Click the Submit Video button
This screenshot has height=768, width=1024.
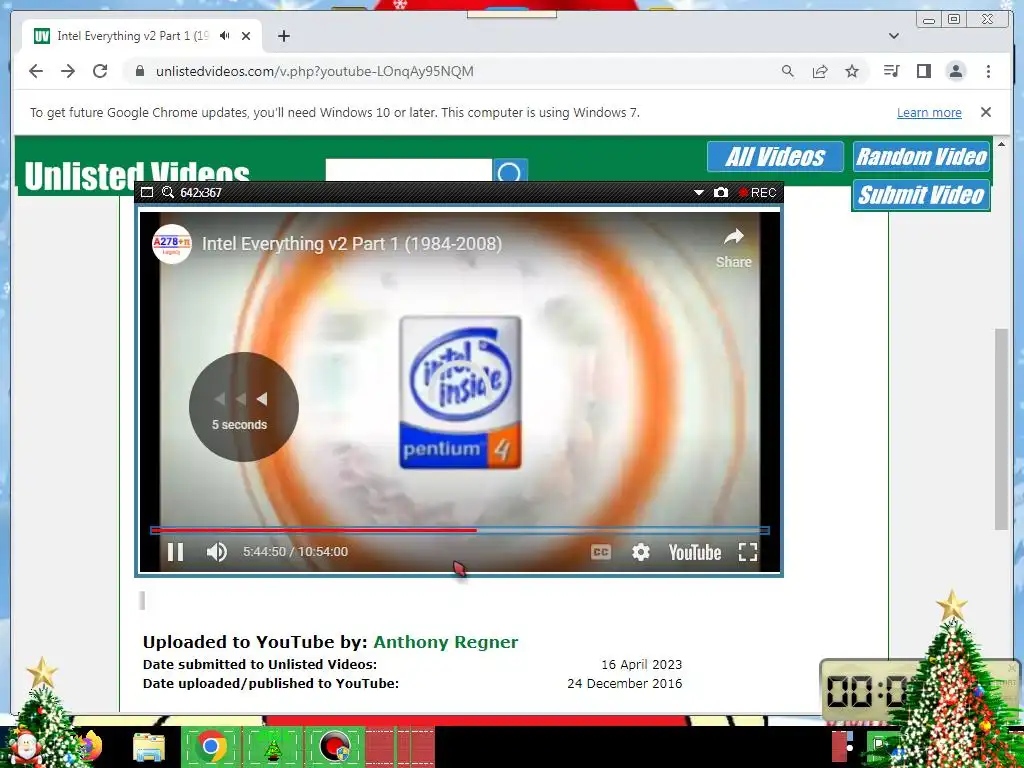click(921, 195)
